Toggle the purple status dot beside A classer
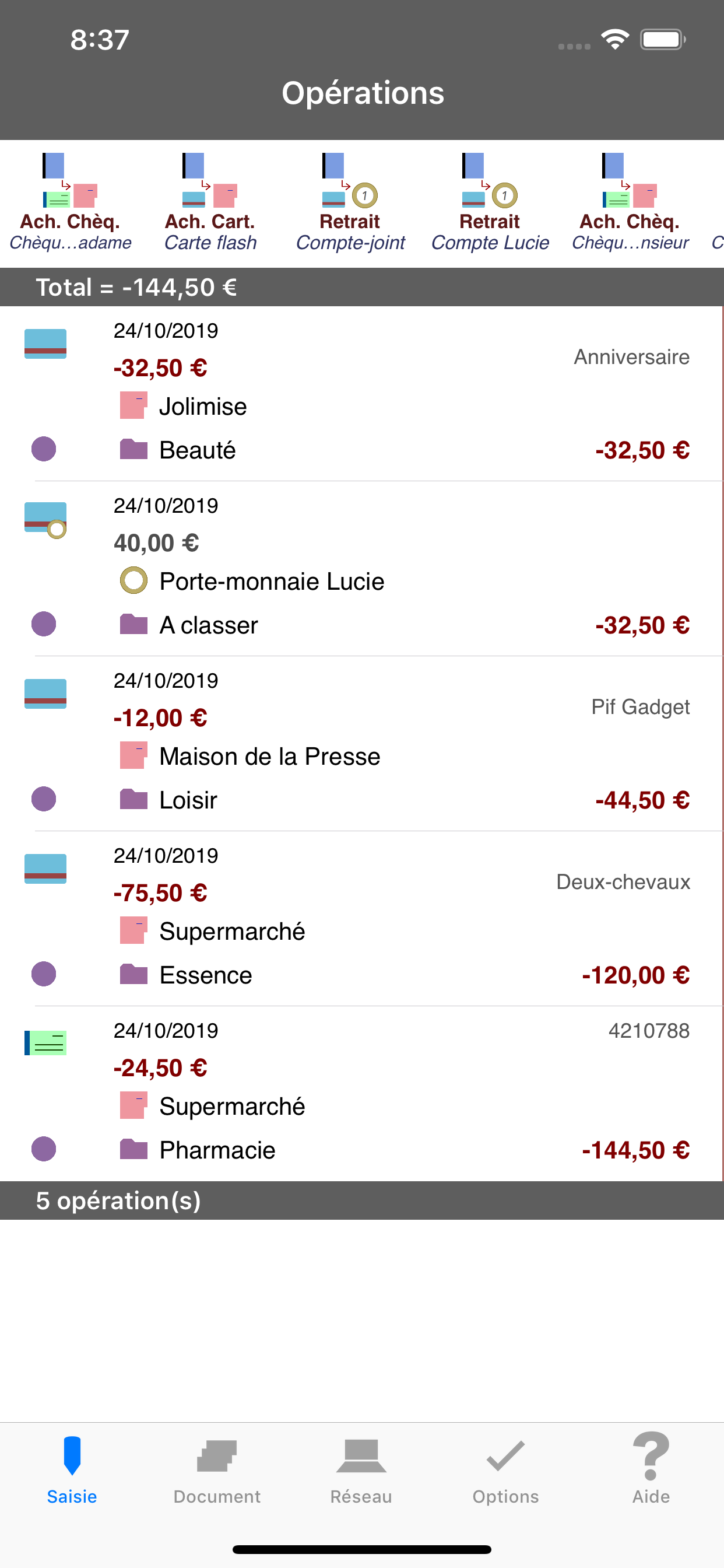The height and width of the screenshot is (1568, 724). pos(44,624)
